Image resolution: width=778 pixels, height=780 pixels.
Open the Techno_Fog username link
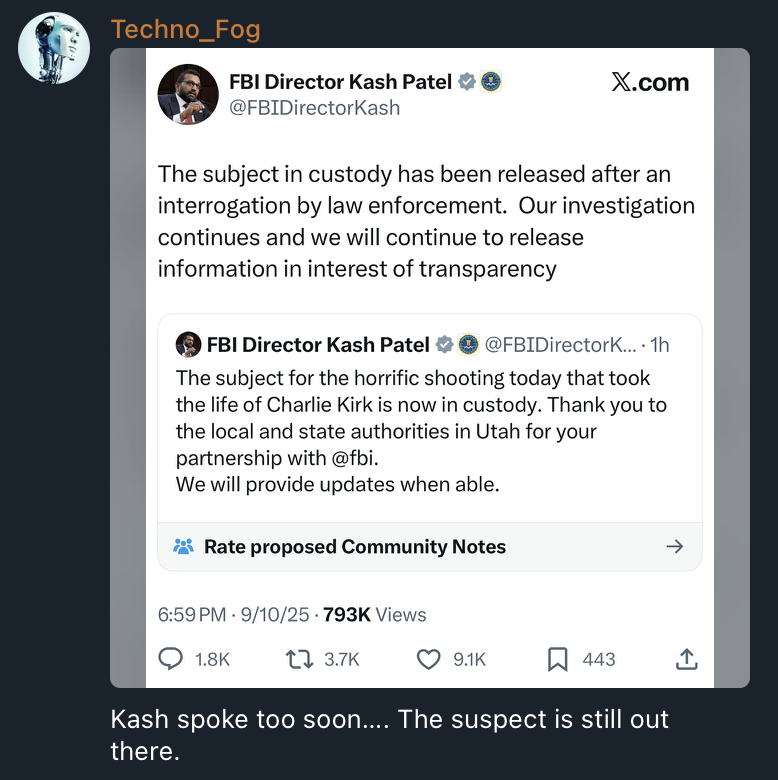pyautogui.click(x=185, y=29)
